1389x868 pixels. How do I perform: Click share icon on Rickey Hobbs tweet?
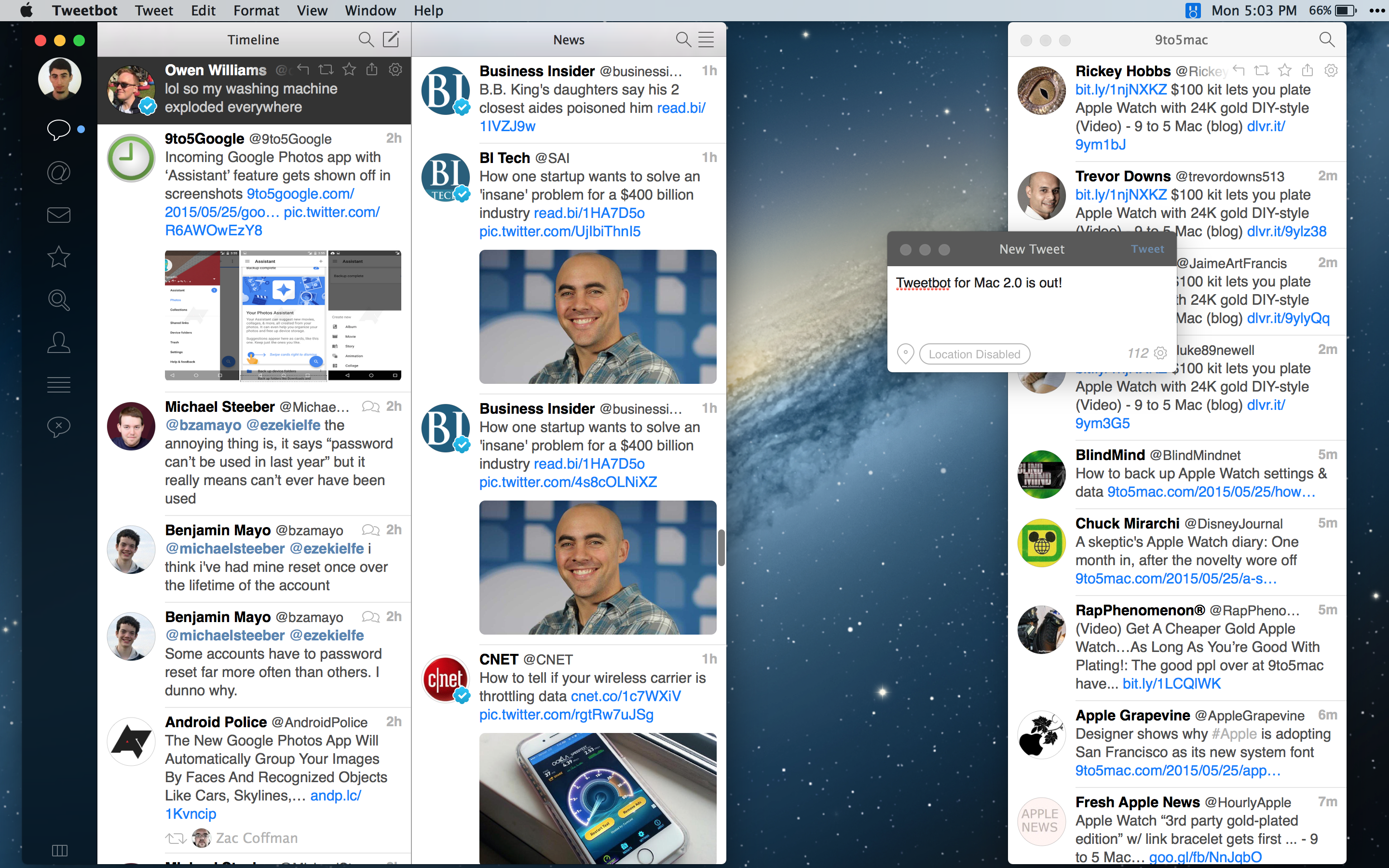[x=1307, y=70]
